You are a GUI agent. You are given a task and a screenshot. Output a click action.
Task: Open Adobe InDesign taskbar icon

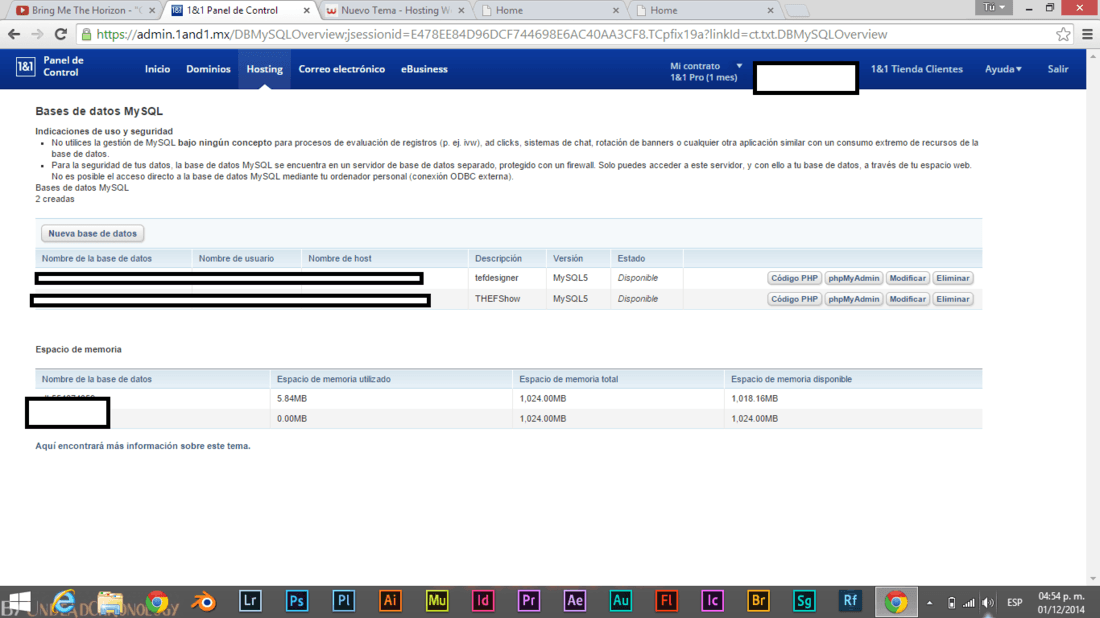pos(482,601)
